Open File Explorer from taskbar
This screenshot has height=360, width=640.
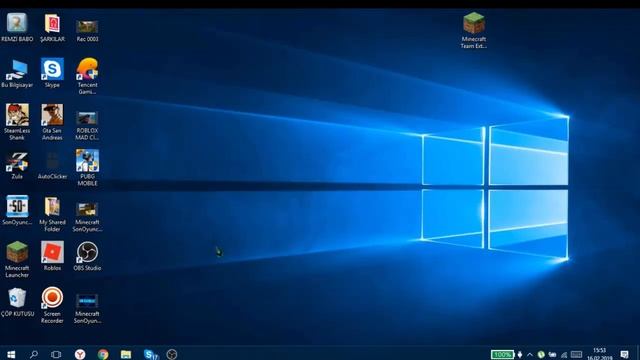(x=126, y=354)
